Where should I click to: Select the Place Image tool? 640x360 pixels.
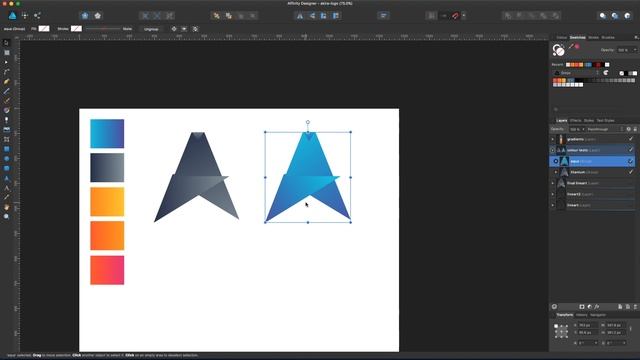[x=7, y=129]
